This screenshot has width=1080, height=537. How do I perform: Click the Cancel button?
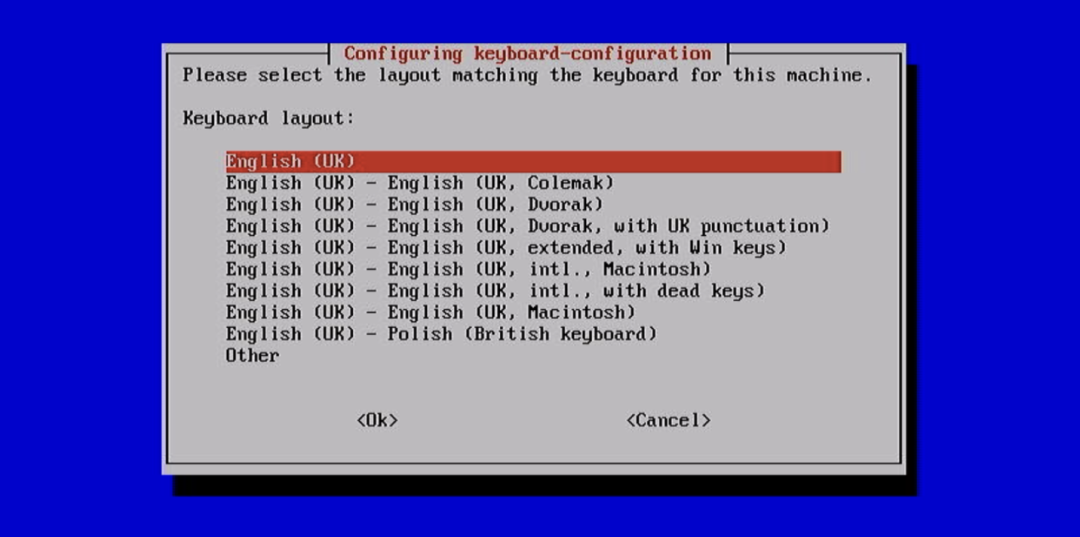point(668,420)
